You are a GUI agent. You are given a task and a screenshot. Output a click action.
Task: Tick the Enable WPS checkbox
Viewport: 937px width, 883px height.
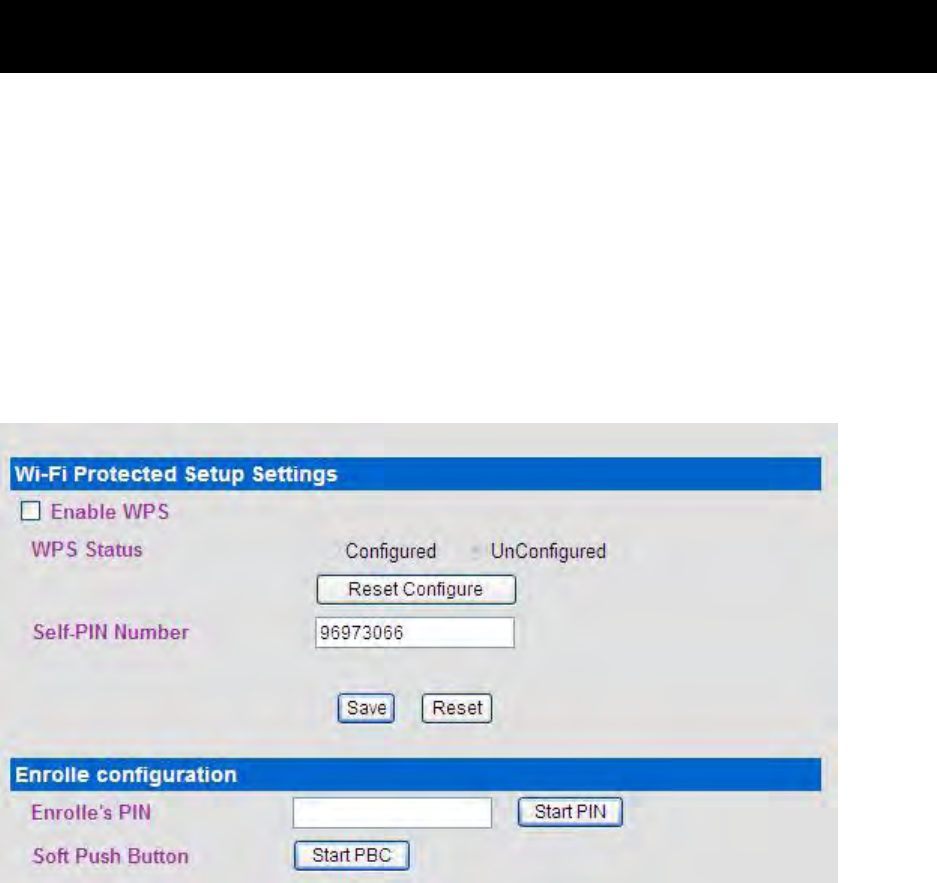point(30,511)
